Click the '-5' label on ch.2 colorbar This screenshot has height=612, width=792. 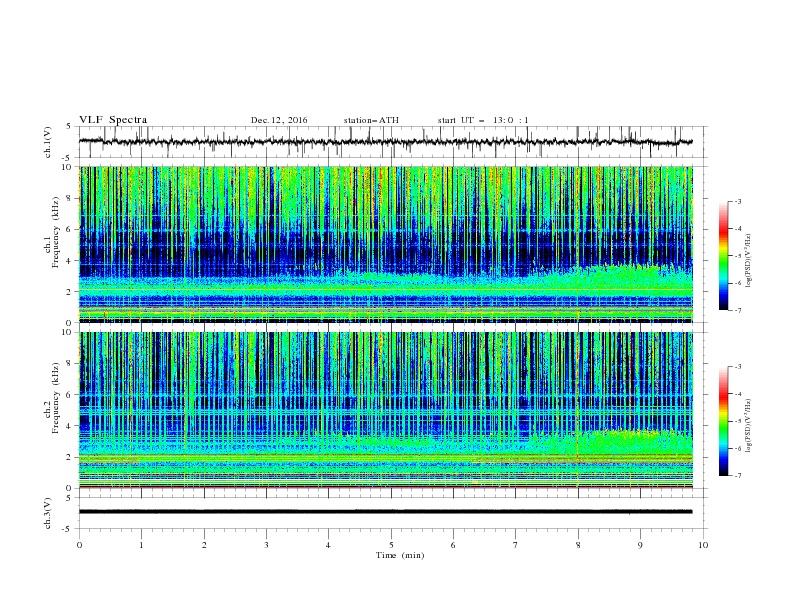[738, 421]
